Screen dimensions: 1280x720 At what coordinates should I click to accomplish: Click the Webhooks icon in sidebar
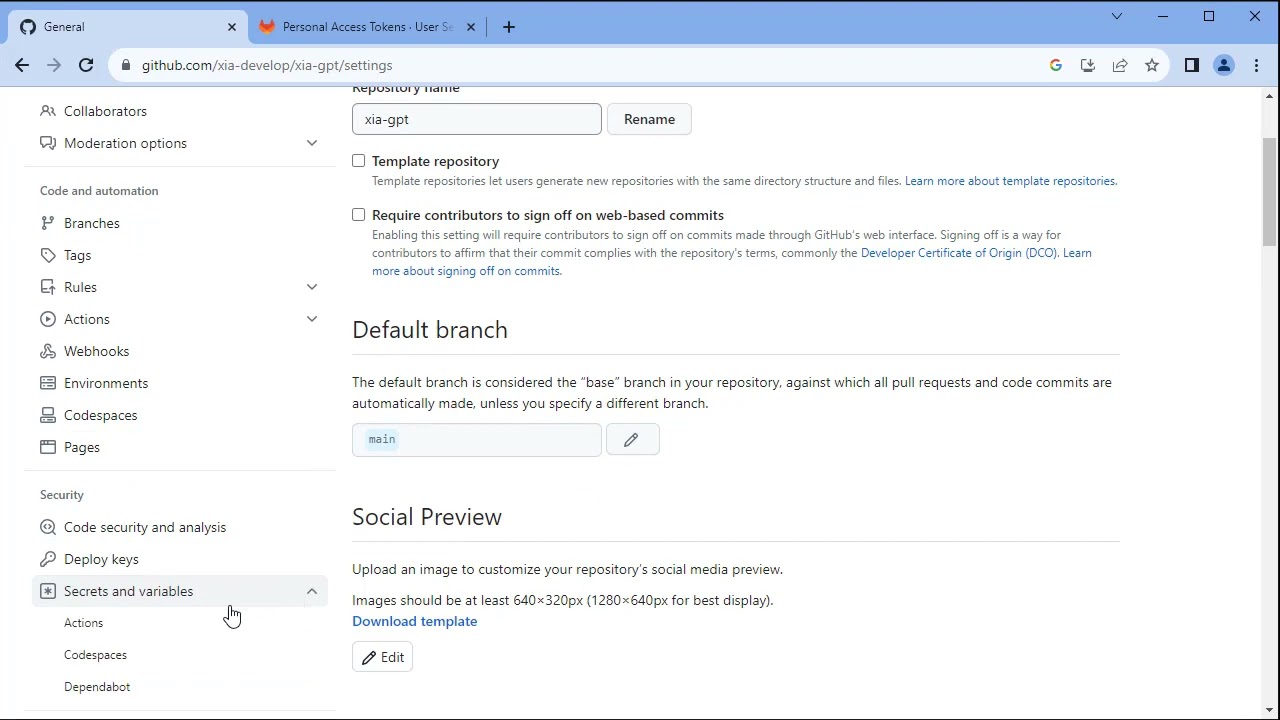click(x=48, y=351)
